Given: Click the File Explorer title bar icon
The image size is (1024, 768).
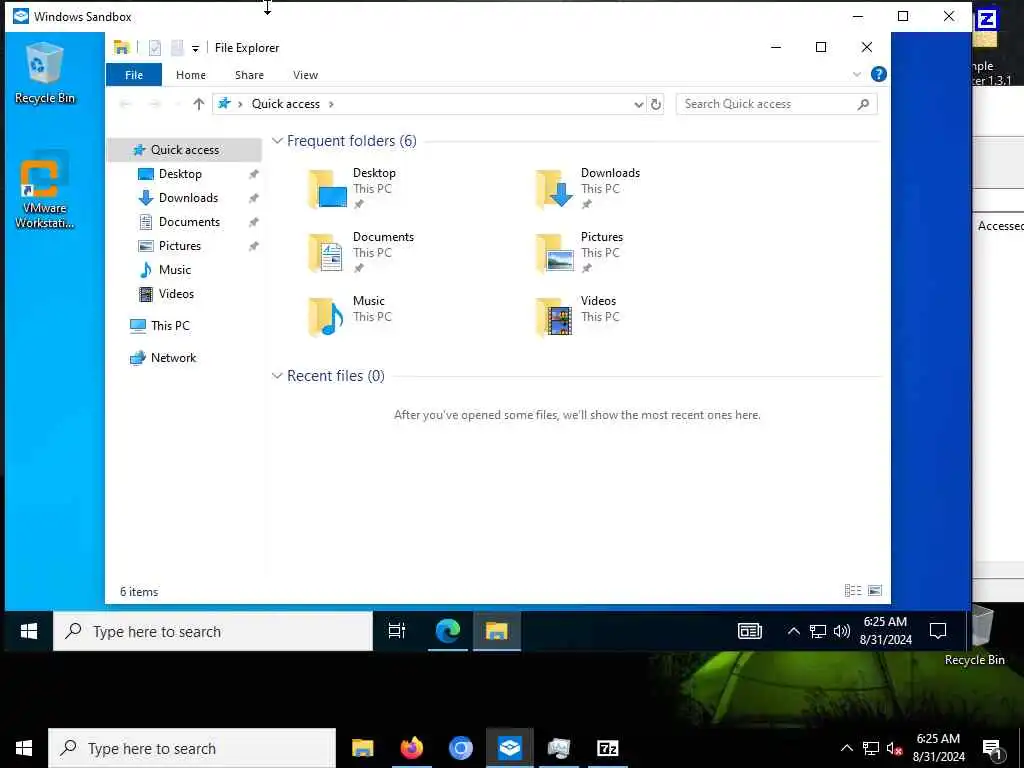Looking at the screenshot, I should click(121, 48).
